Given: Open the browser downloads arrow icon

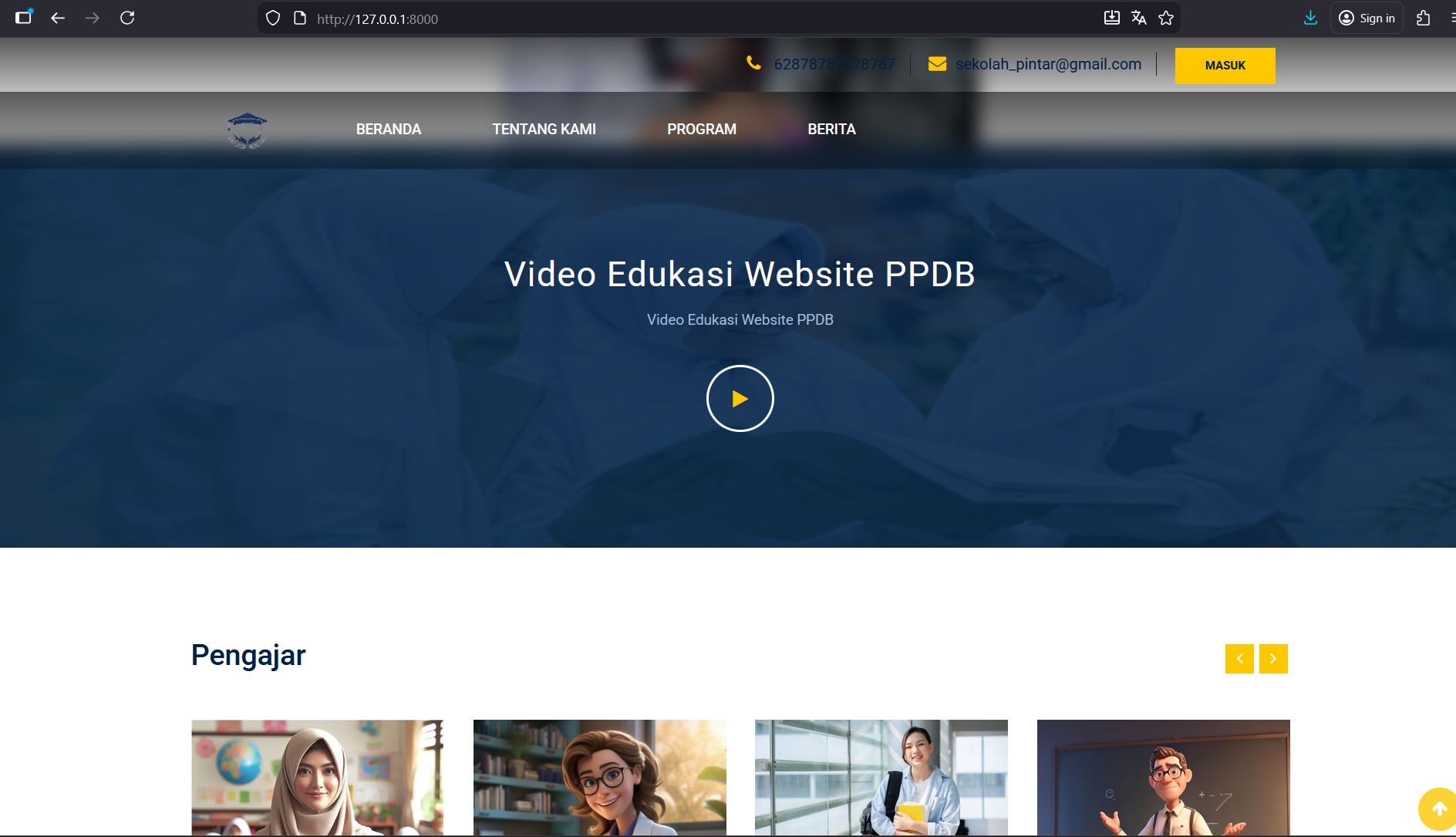Looking at the screenshot, I should click(1310, 18).
